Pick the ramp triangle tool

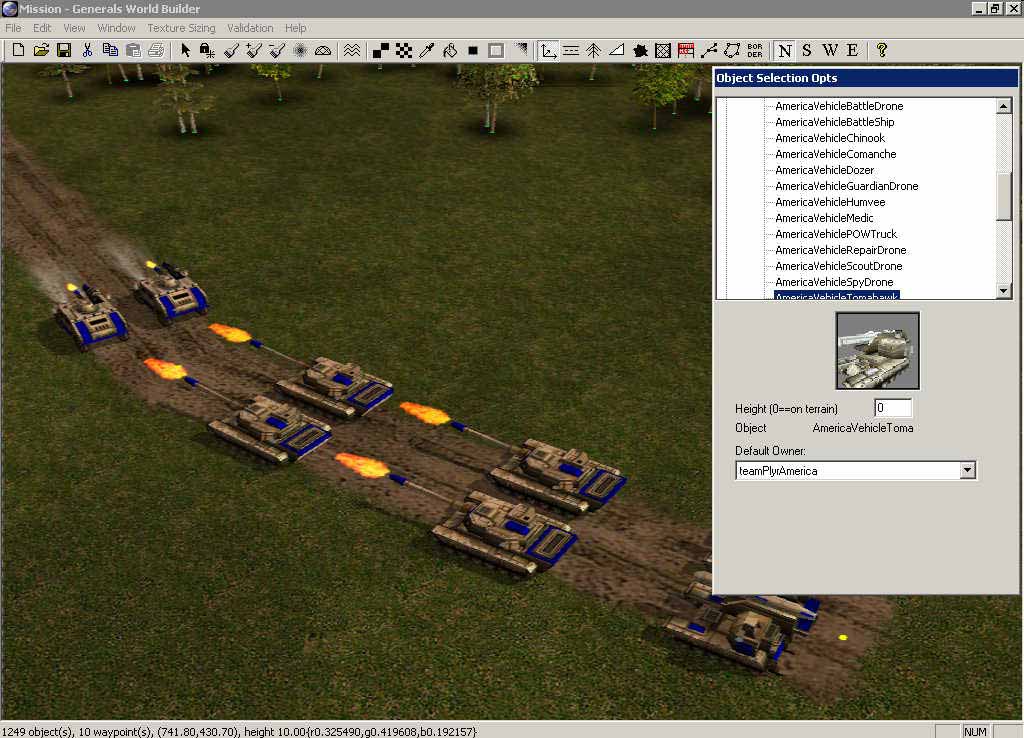(x=616, y=50)
